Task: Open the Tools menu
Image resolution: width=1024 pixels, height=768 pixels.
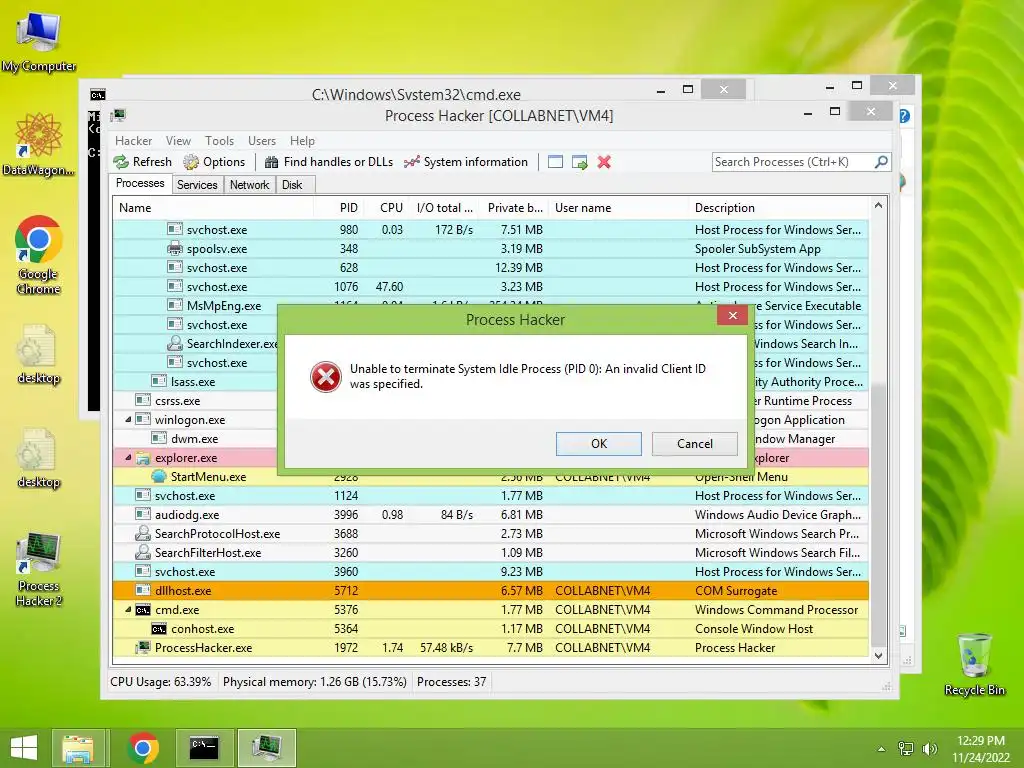Action: click(x=219, y=140)
